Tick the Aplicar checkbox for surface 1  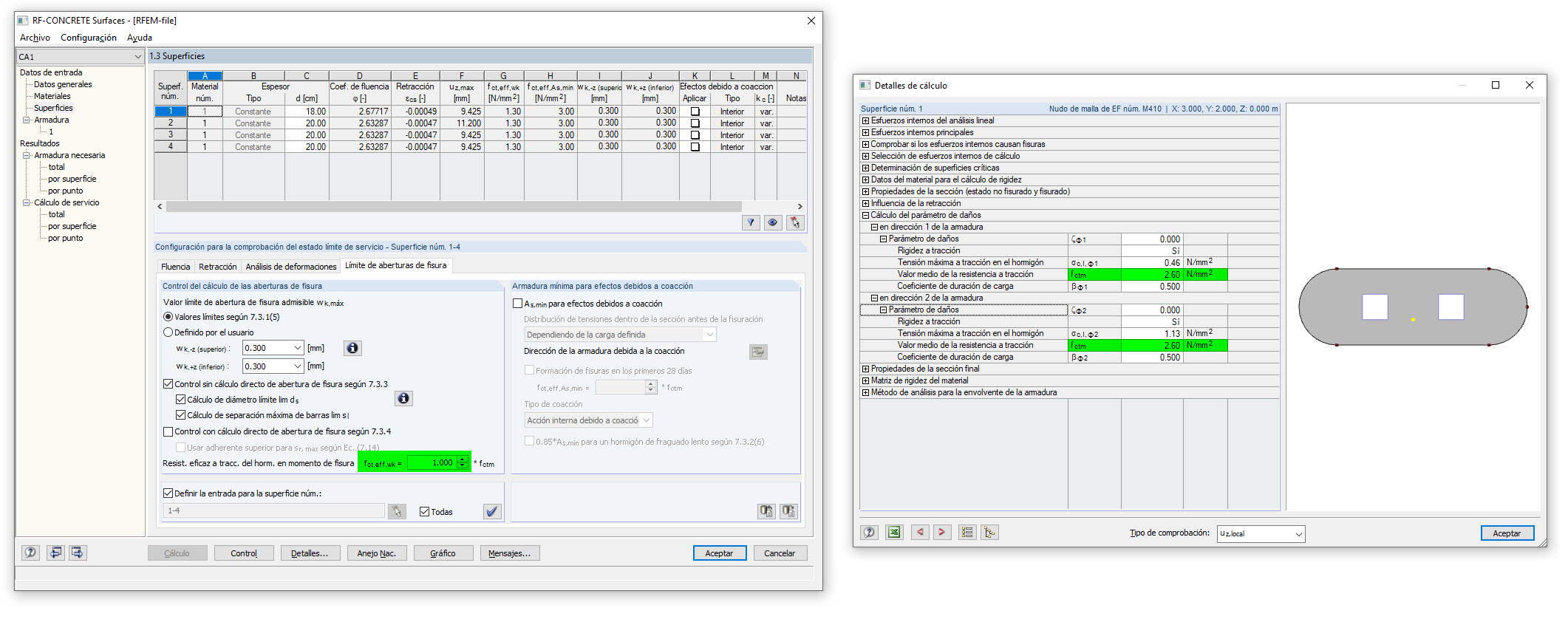[x=695, y=112]
